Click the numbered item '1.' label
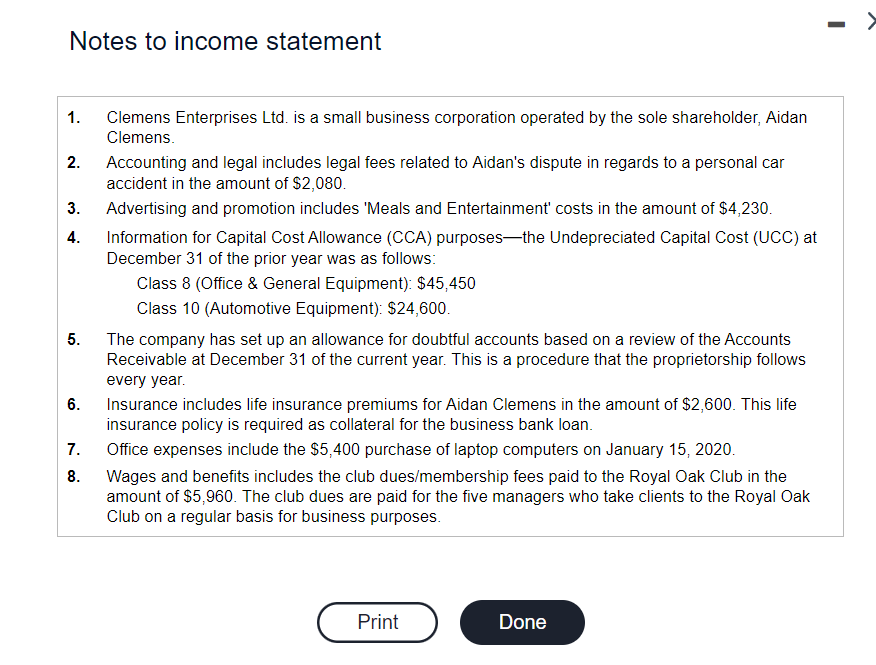Screen dimensions: 876x665 [x=72, y=117]
